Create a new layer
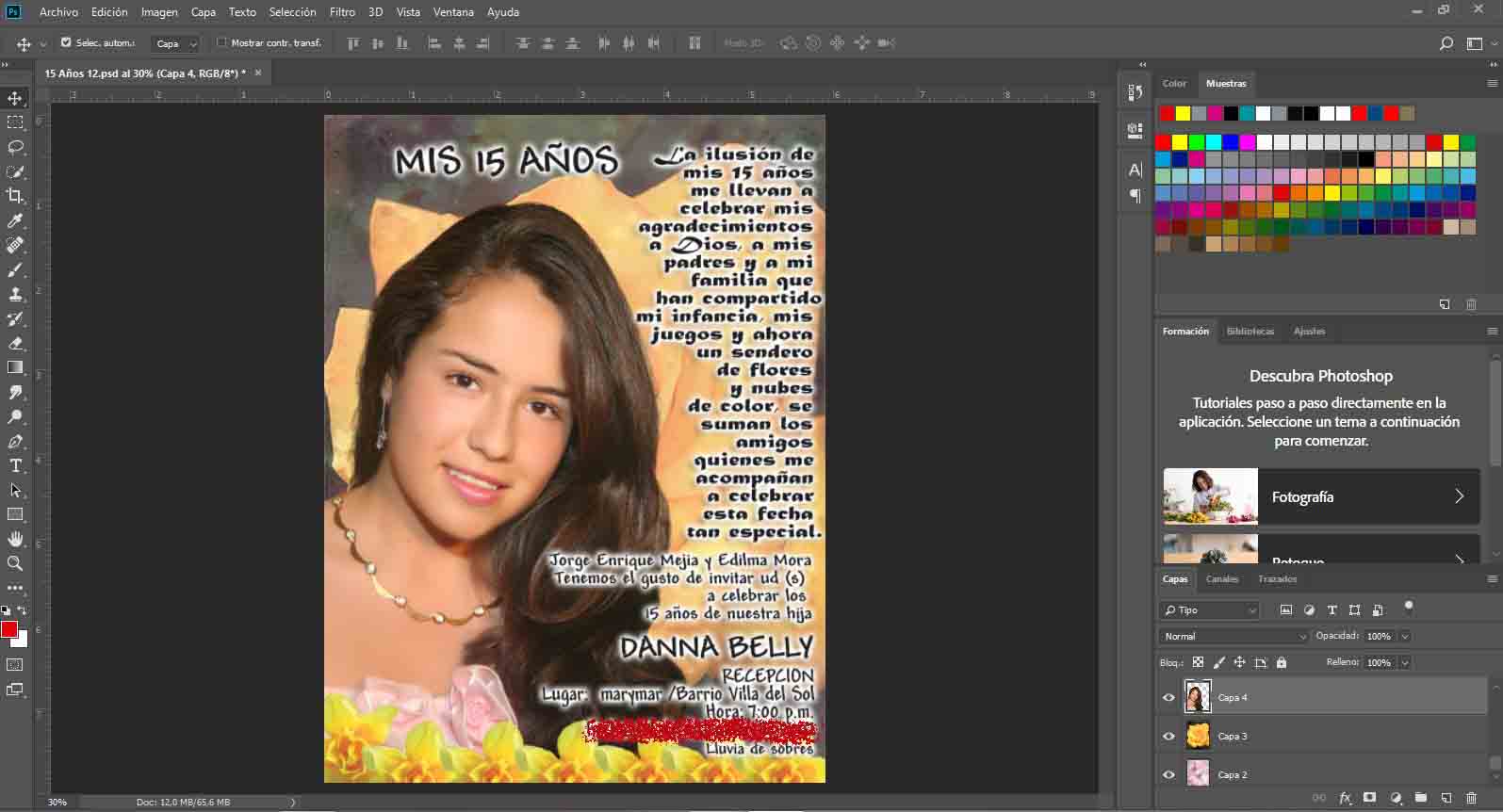The image size is (1503, 812). 1446,798
